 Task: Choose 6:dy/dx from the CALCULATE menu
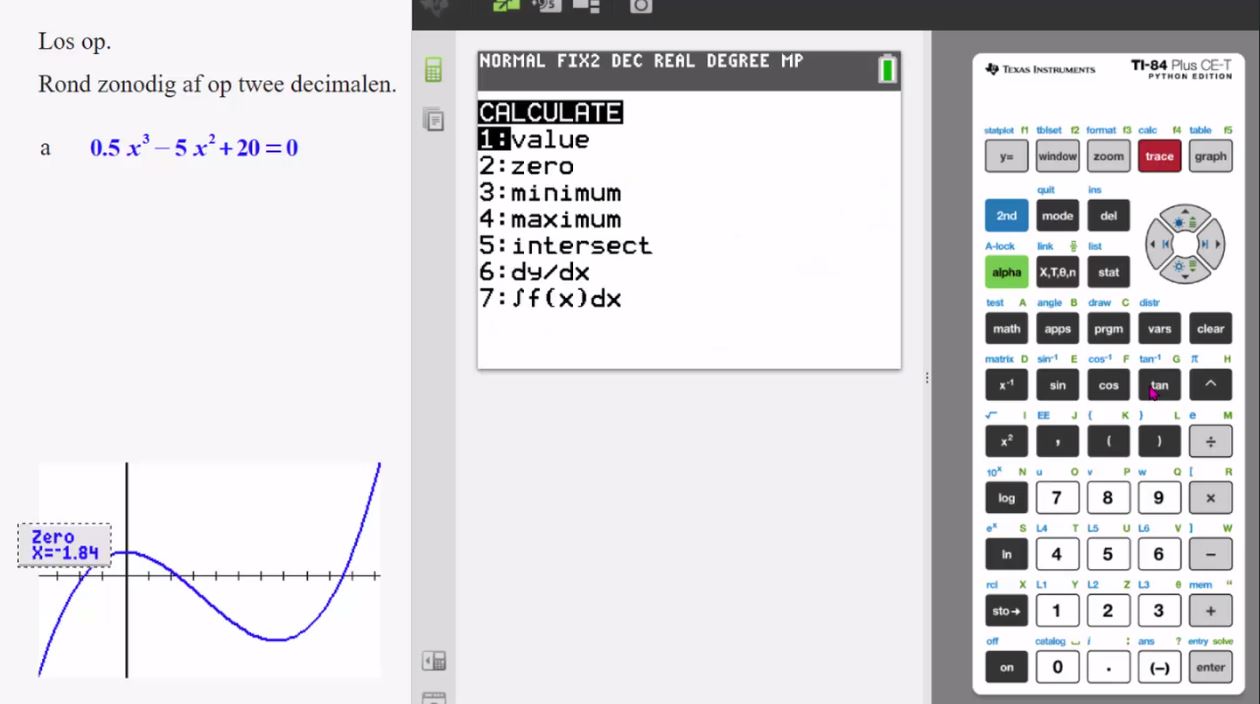click(534, 272)
